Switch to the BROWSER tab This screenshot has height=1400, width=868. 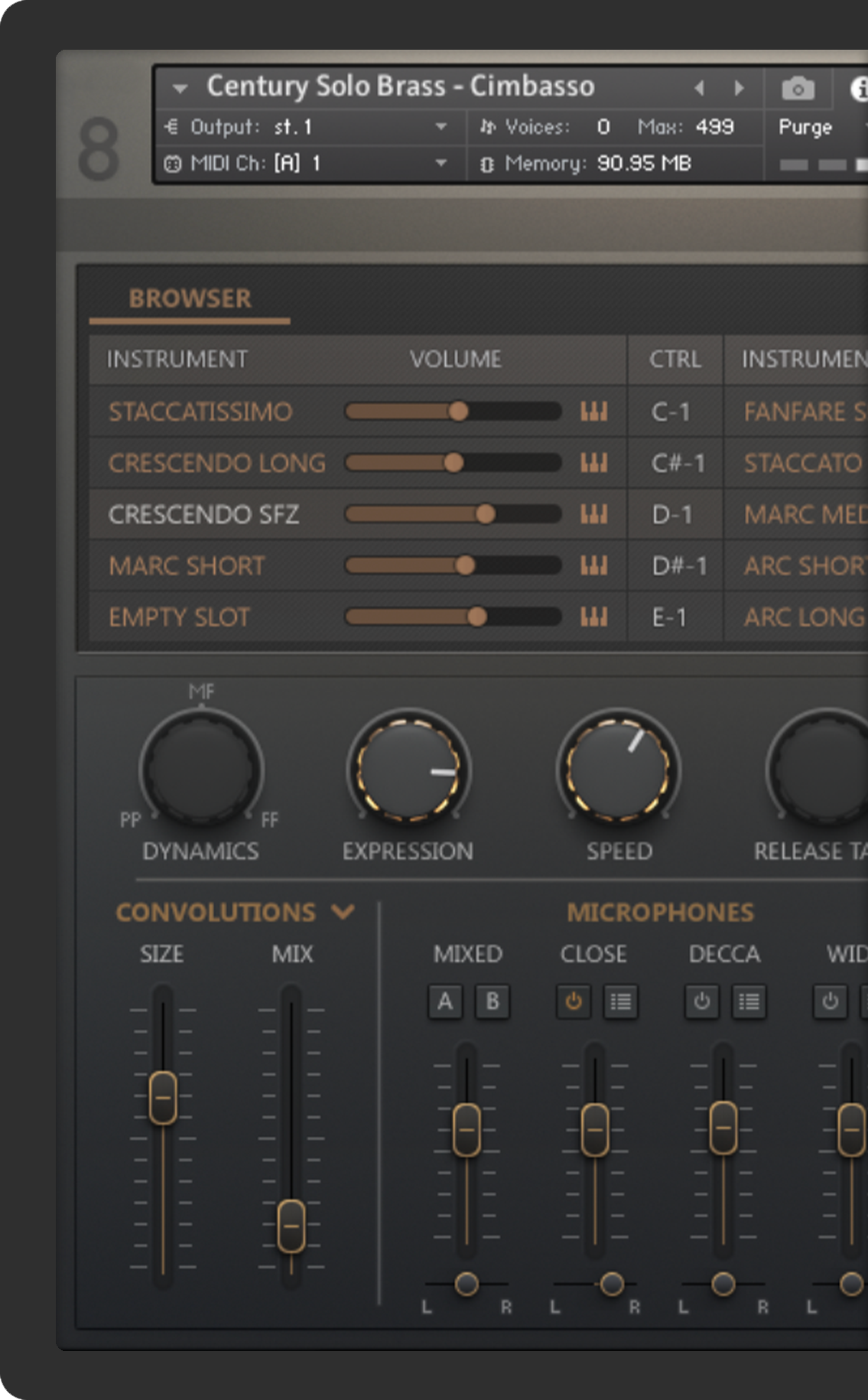[190, 298]
